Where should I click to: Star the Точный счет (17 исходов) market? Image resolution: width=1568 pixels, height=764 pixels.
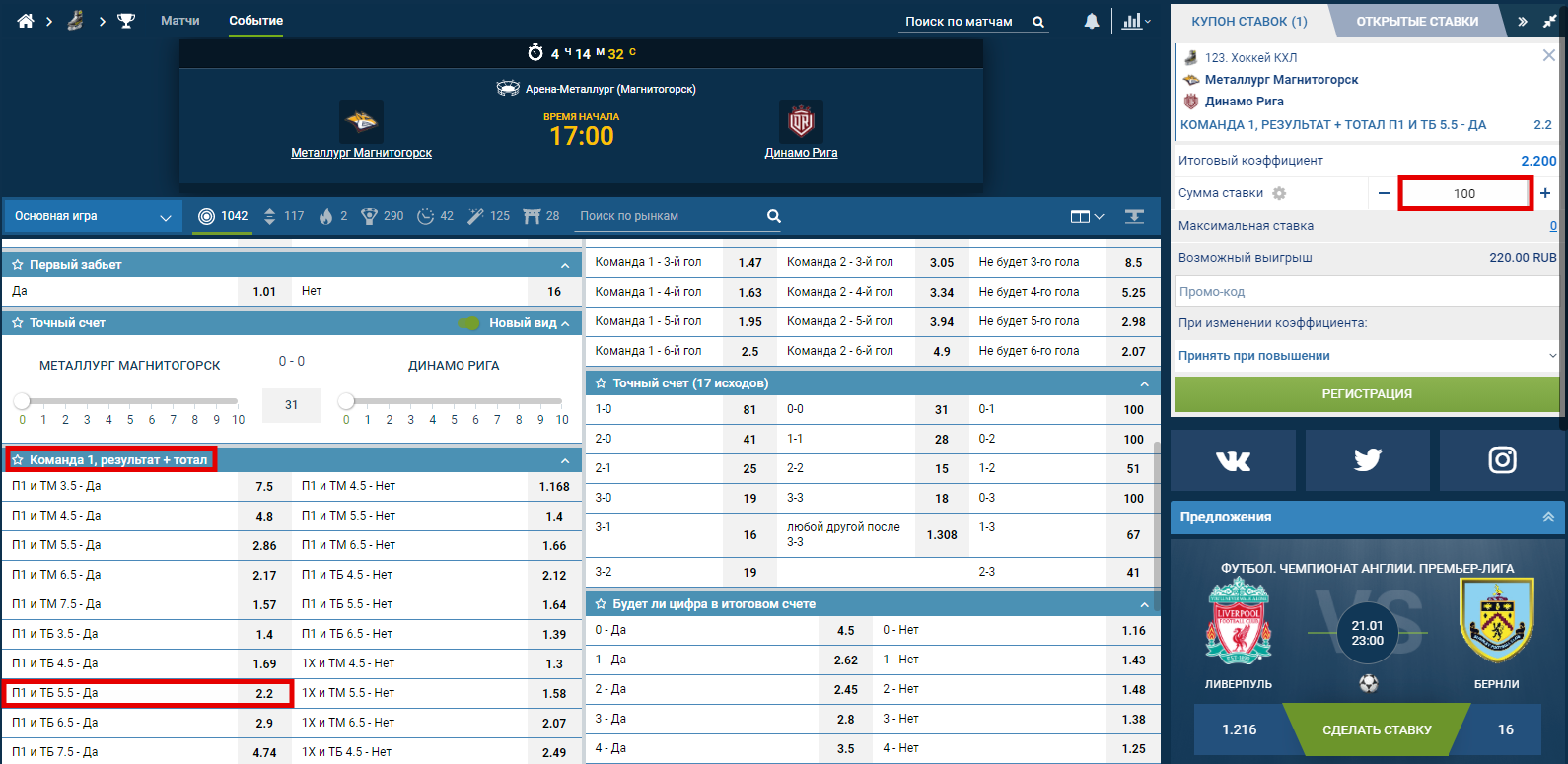point(601,383)
